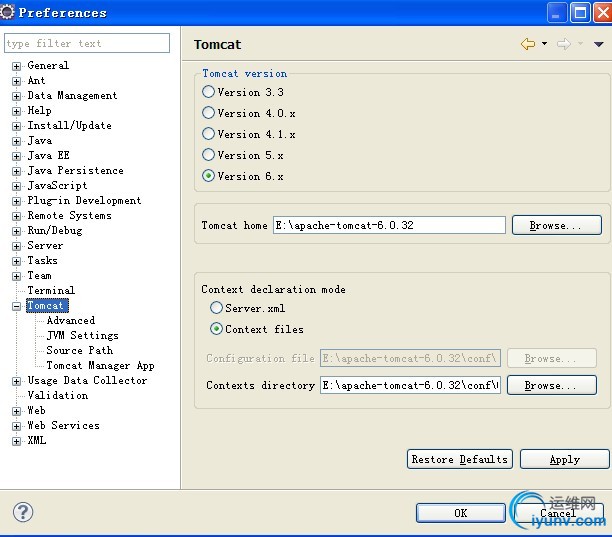Expand the Plug-in Development node
This screenshot has height=537, width=612.
click(16, 201)
